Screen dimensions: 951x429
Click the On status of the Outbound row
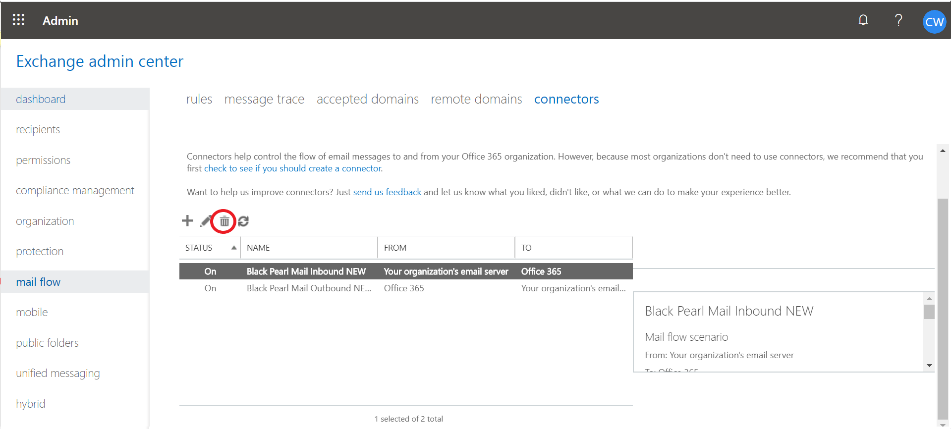point(210,288)
